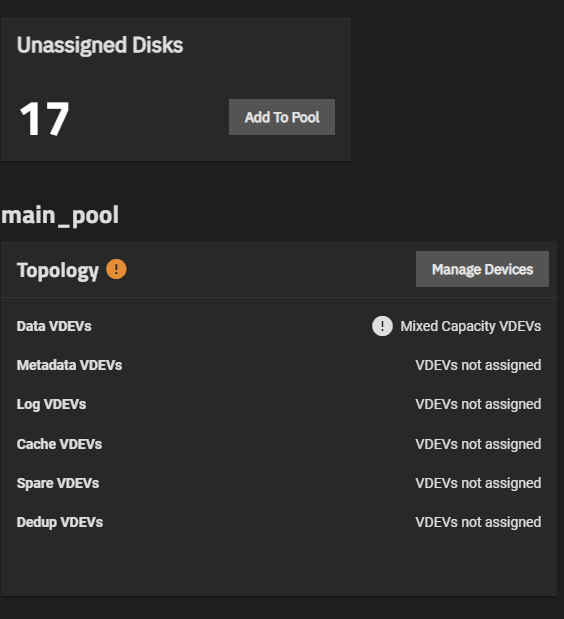
Task: Click the Metadata VDEVs not assigned status
Action: [478, 365]
